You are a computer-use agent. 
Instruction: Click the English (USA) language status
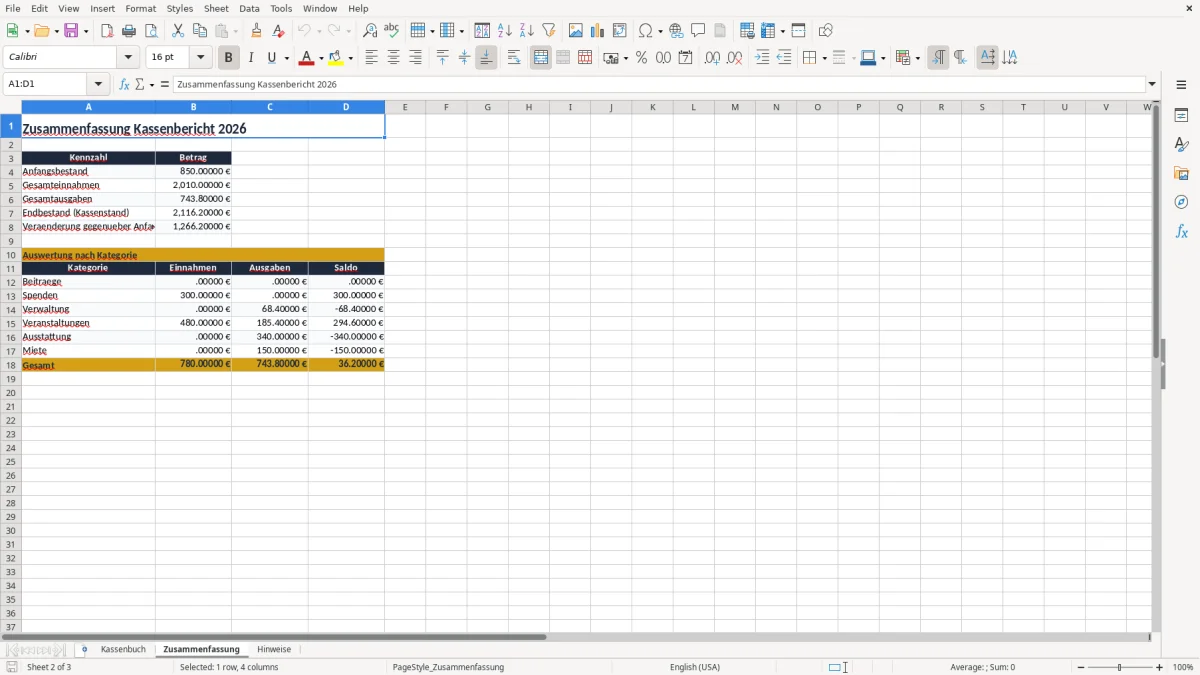(x=695, y=667)
